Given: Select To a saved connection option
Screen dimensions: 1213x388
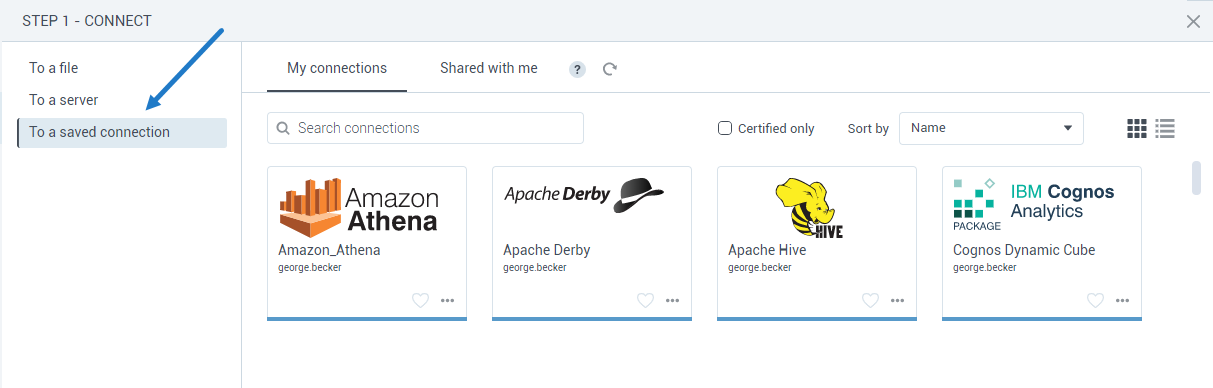Looking at the screenshot, I should point(122,132).
